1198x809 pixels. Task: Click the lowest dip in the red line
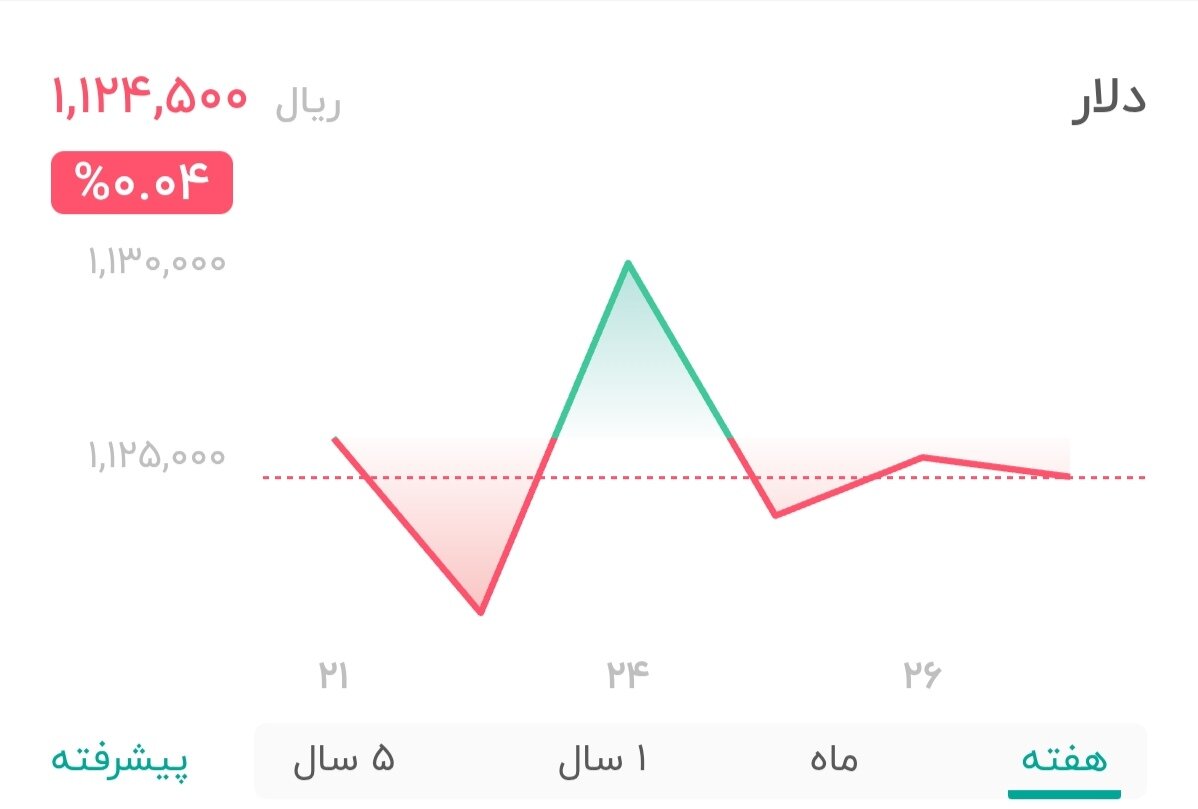[481, 609]
